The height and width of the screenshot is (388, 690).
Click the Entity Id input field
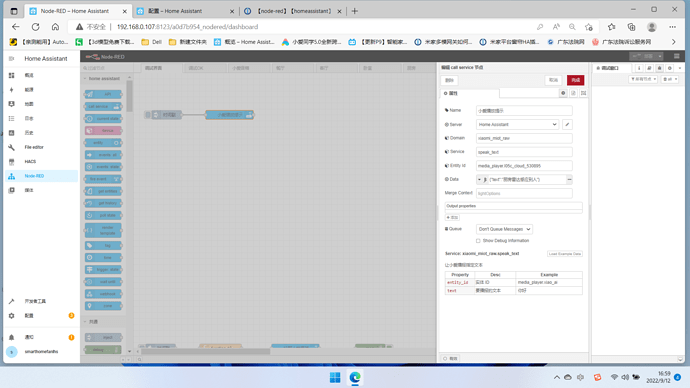pyautogui.click(x=524, y=166)
